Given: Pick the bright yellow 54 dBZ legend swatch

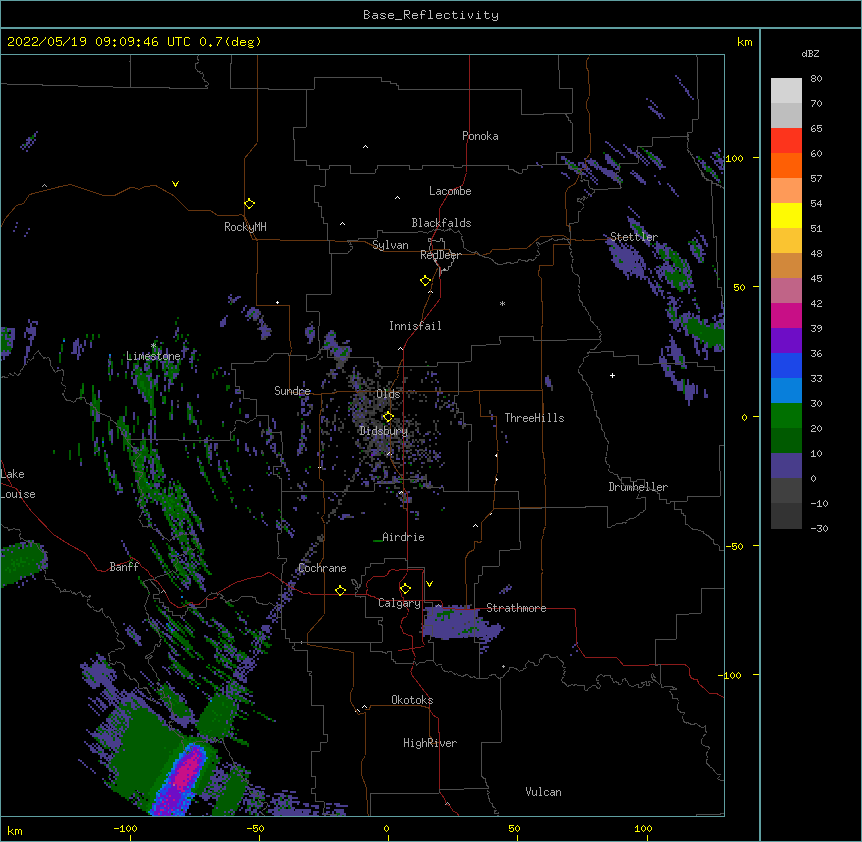Looking at the screenshot, I should point(786,215).
